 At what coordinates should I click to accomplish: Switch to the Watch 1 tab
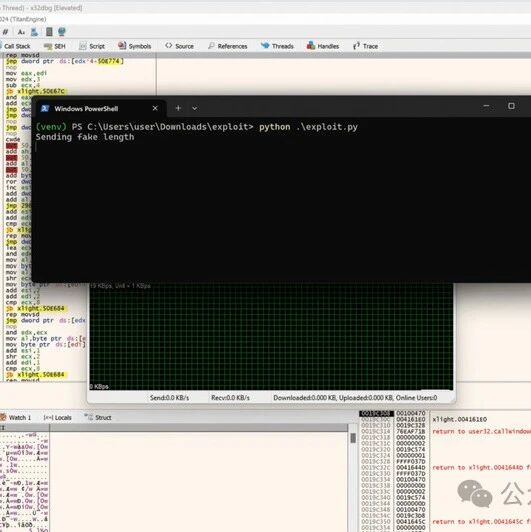pos(16,418)
